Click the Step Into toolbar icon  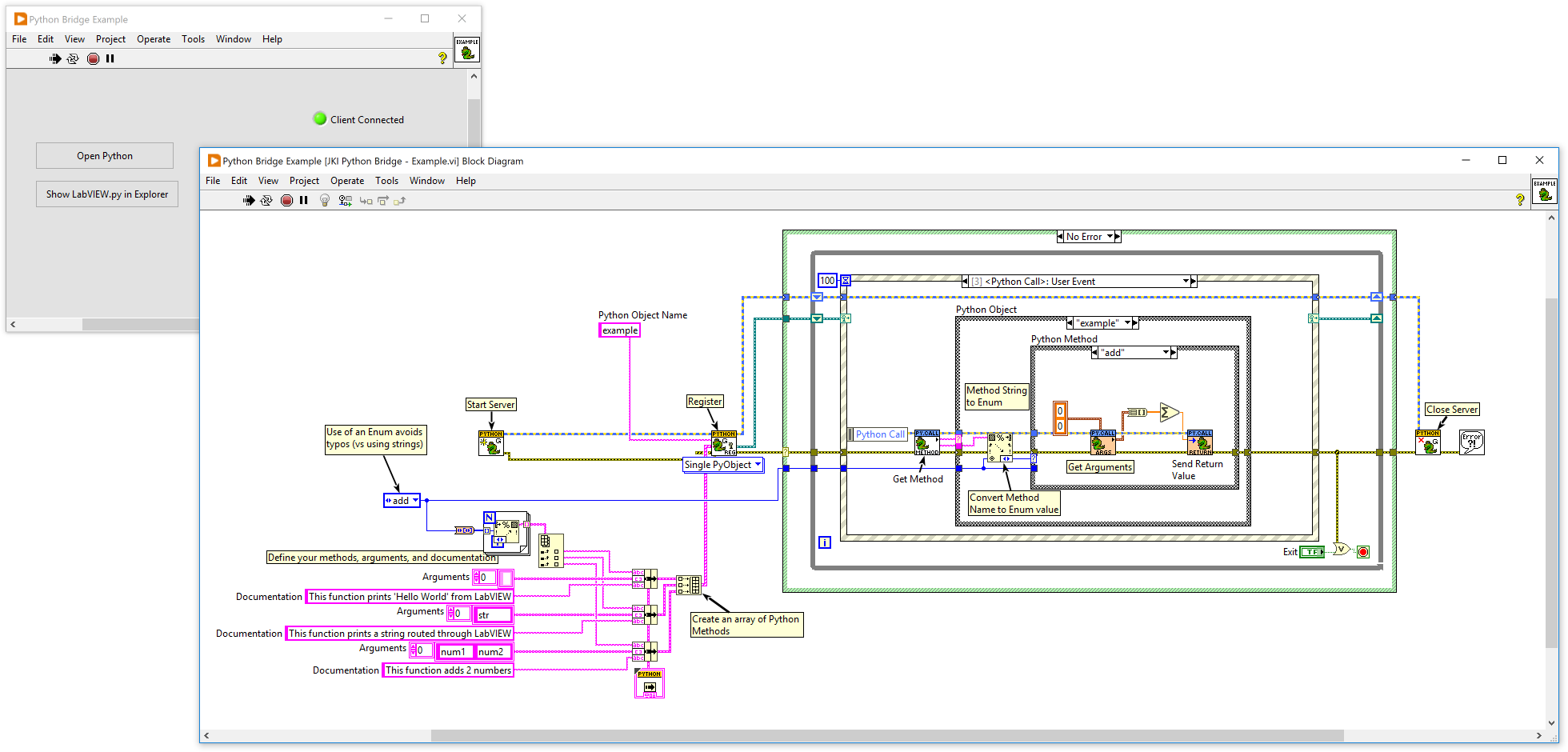(x=366, y=200)
